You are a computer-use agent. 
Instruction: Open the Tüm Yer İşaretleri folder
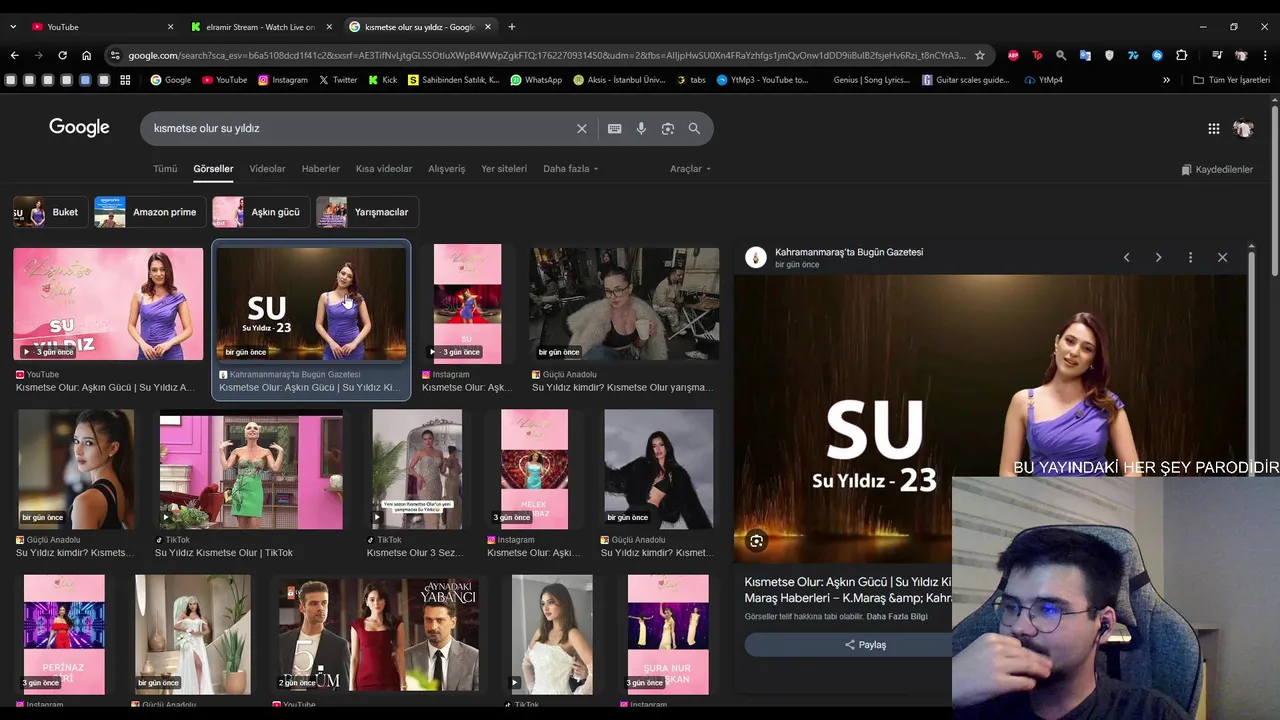pos(1231,80)
